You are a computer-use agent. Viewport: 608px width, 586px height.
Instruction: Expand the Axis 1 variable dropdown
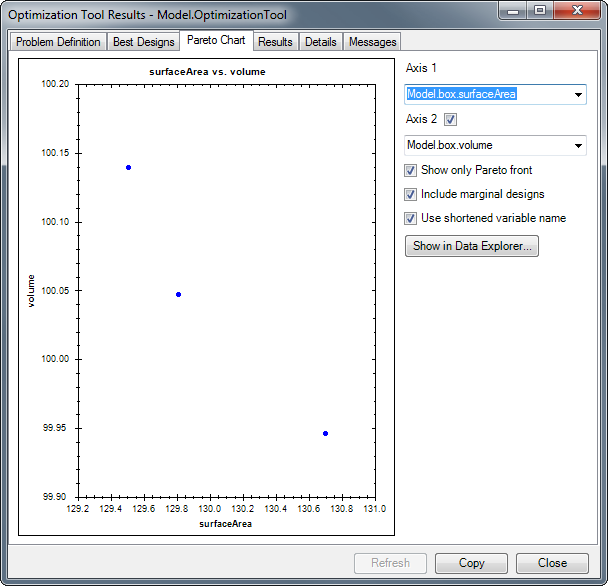tap(579, 95)
